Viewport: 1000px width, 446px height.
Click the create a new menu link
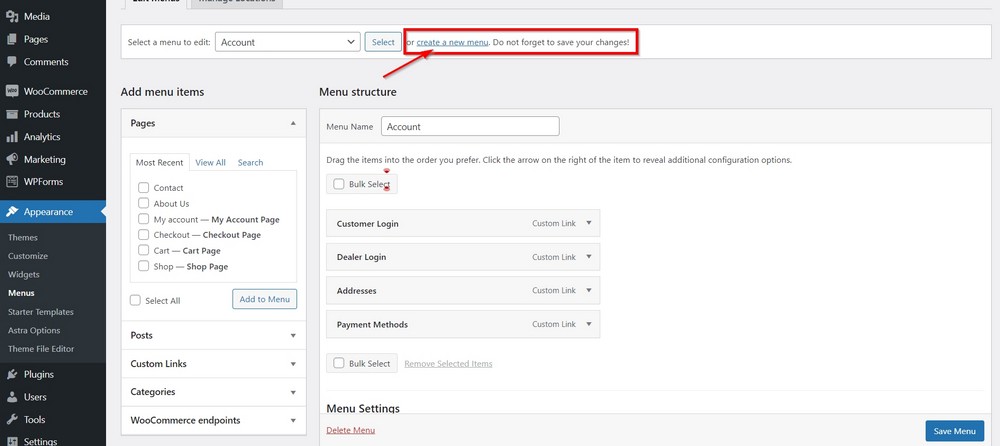[x=453, y=42]
